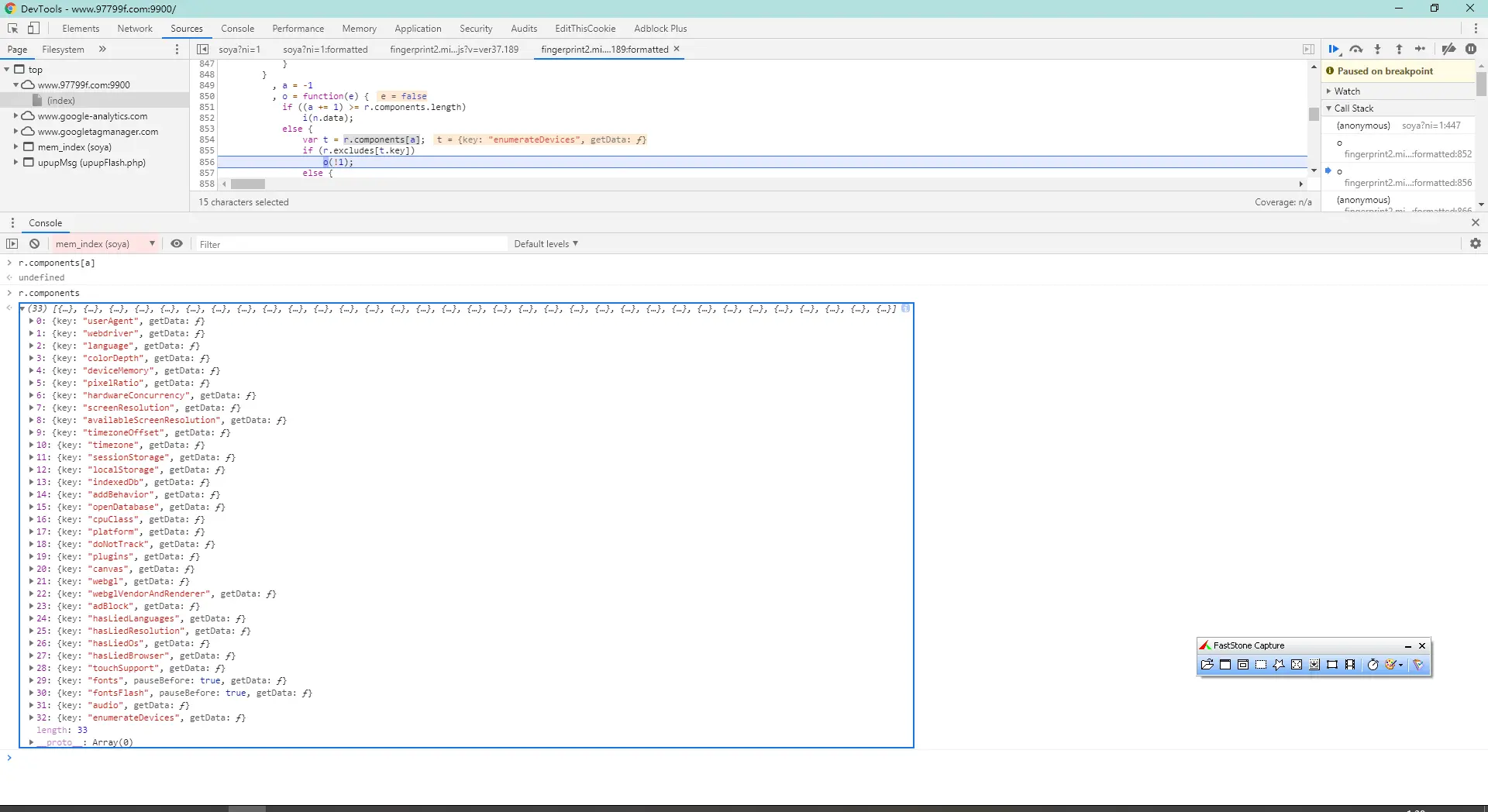
Task: Open the soya?ni=1:formatted file tab
Action: (x=325, y=49)
